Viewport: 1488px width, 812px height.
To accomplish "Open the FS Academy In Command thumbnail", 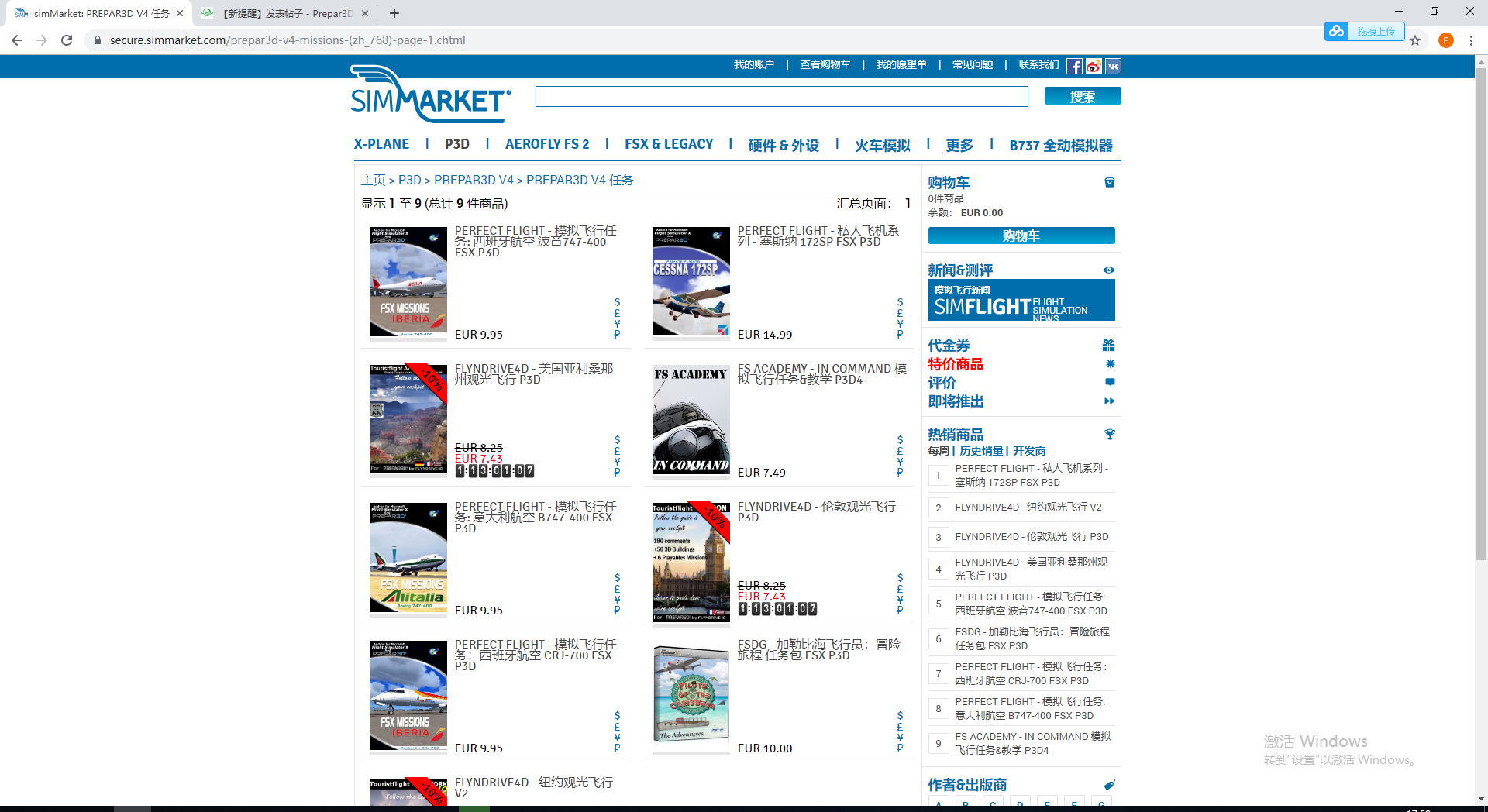I will [691, 419].
